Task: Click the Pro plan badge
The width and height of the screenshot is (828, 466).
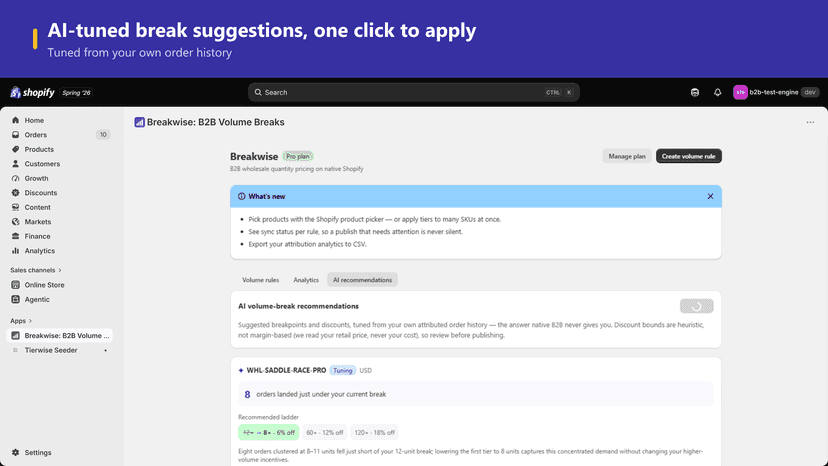Action: (x=298, y=156)
